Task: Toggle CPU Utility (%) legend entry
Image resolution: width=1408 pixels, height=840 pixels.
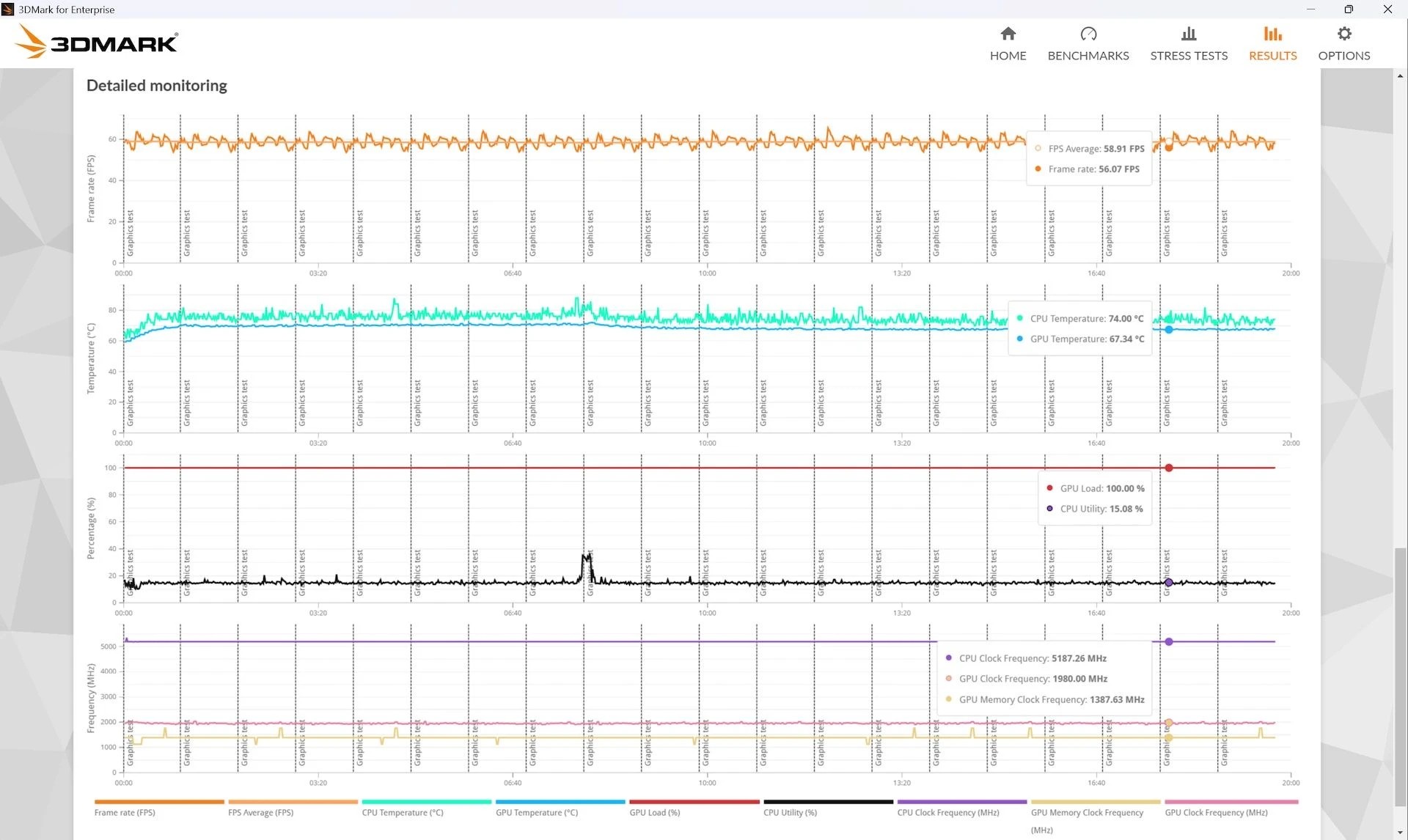Action: point(789,812)
